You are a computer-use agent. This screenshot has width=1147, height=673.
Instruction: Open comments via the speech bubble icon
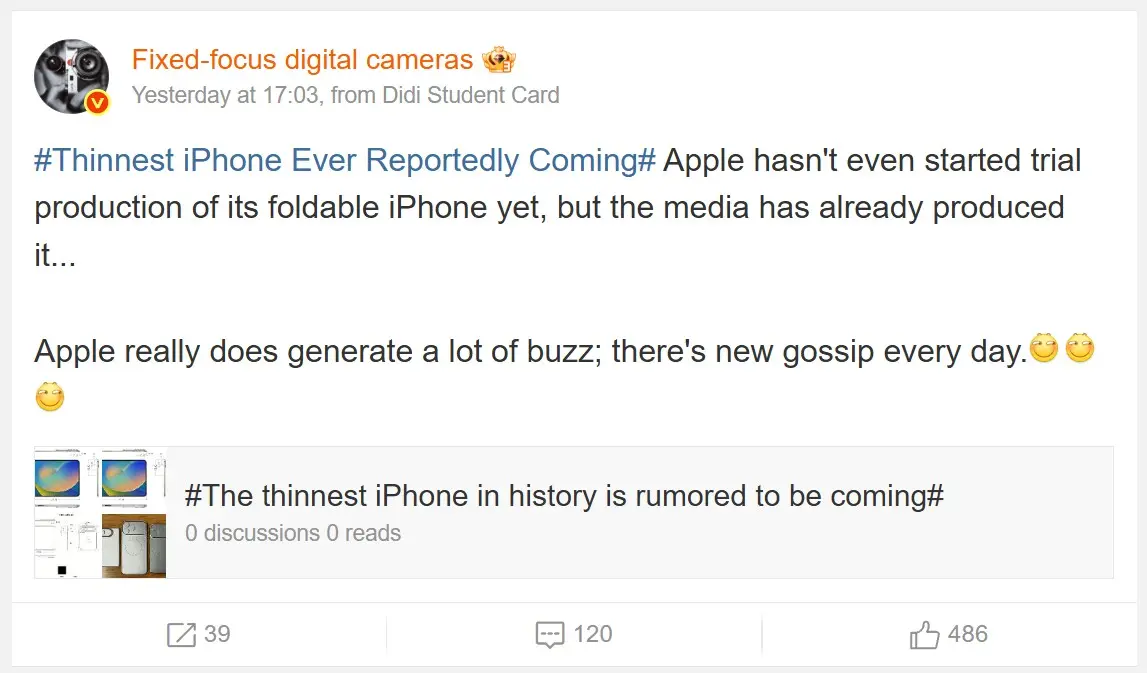click(550, 635)
